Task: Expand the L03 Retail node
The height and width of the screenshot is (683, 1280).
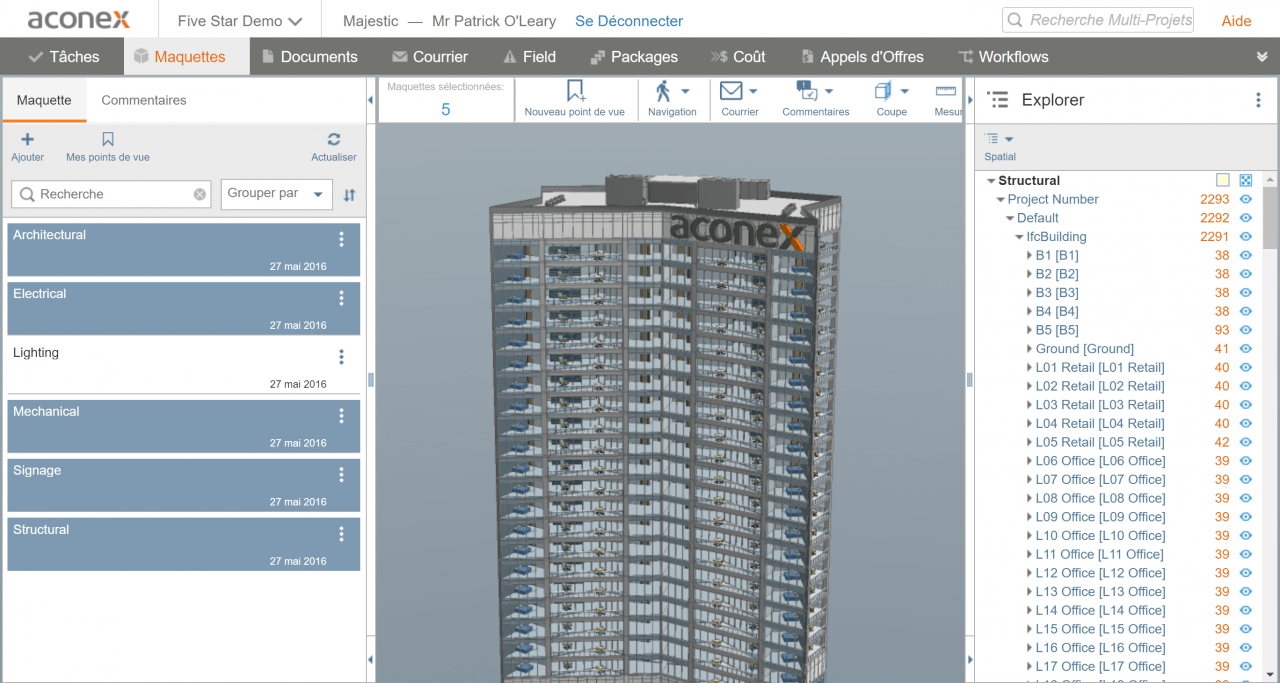Action: [1029, 405]
